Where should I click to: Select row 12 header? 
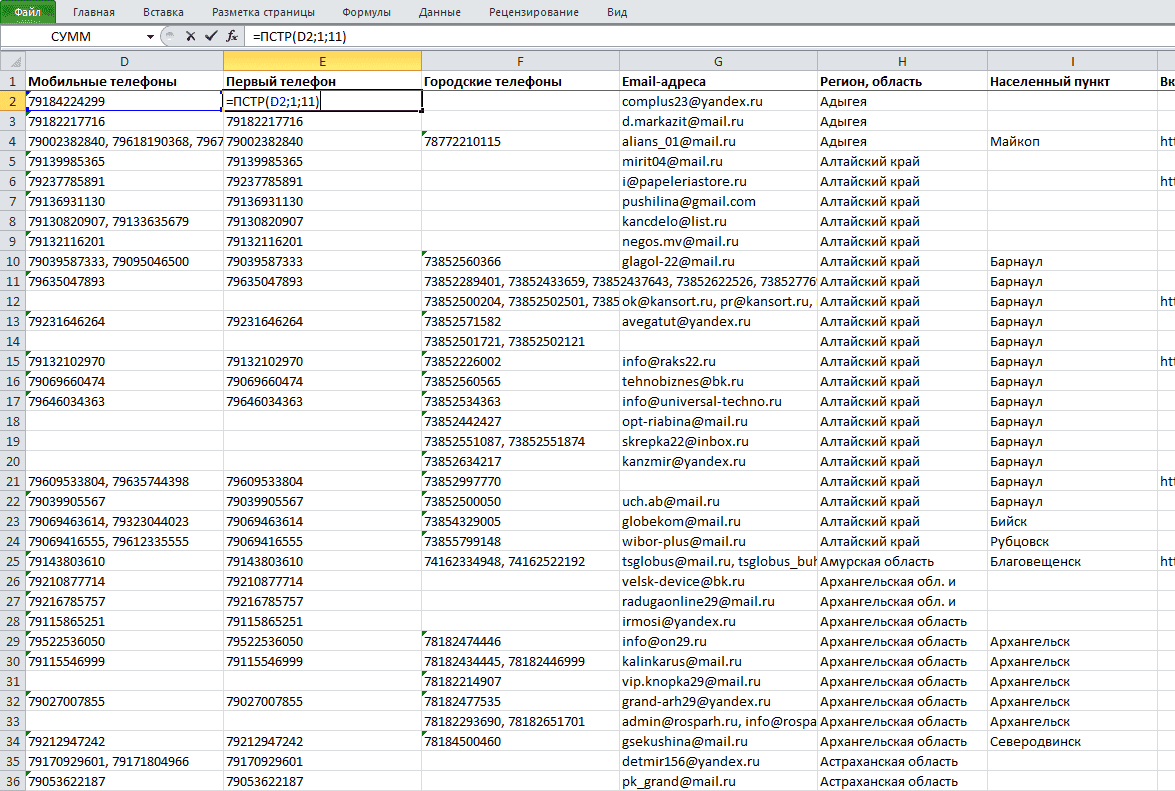click(x=13, y=301)
